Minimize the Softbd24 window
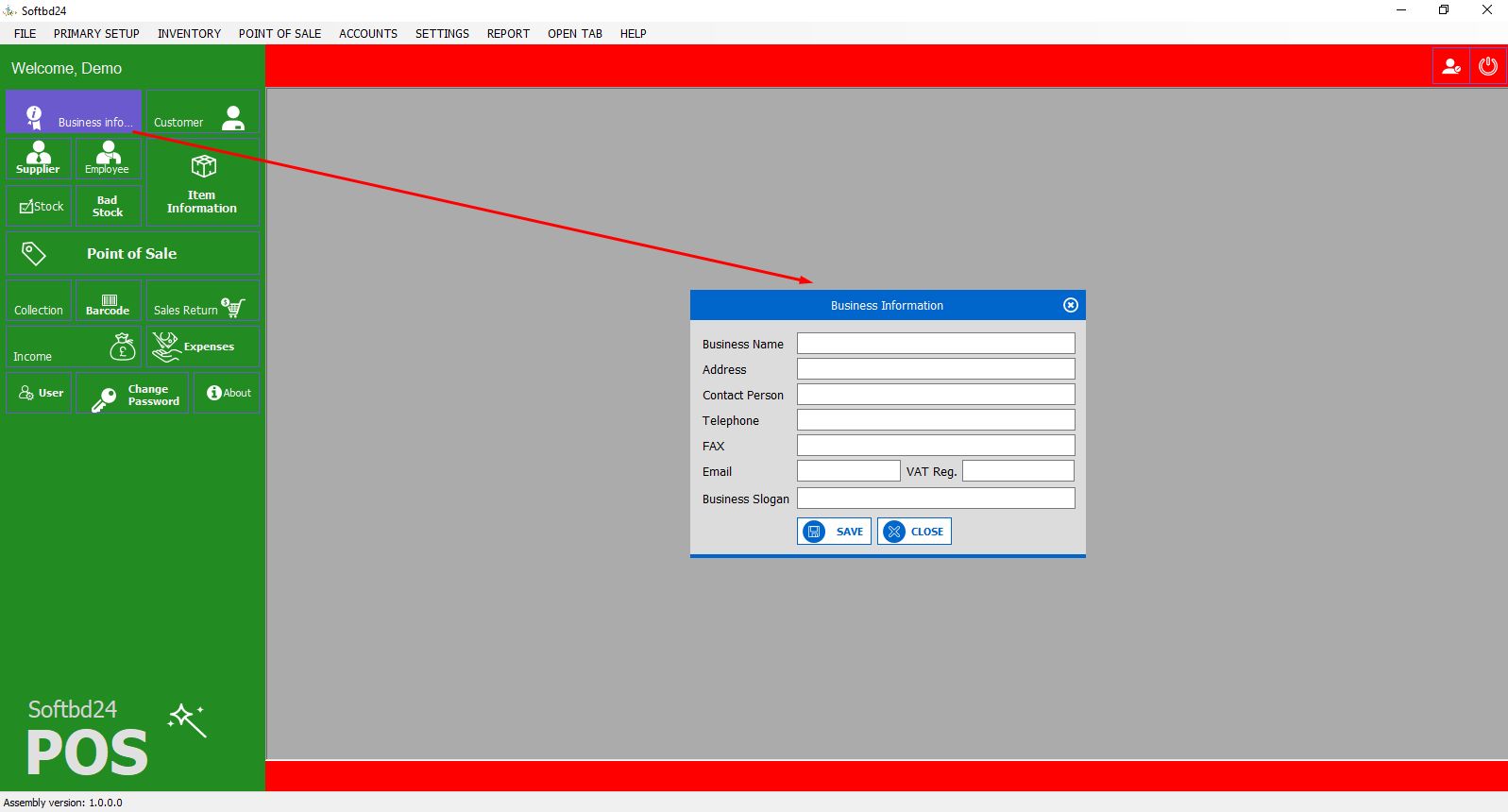Image resolution: width=1508 pixels, height=812 pixels. tap(1401, 10)
